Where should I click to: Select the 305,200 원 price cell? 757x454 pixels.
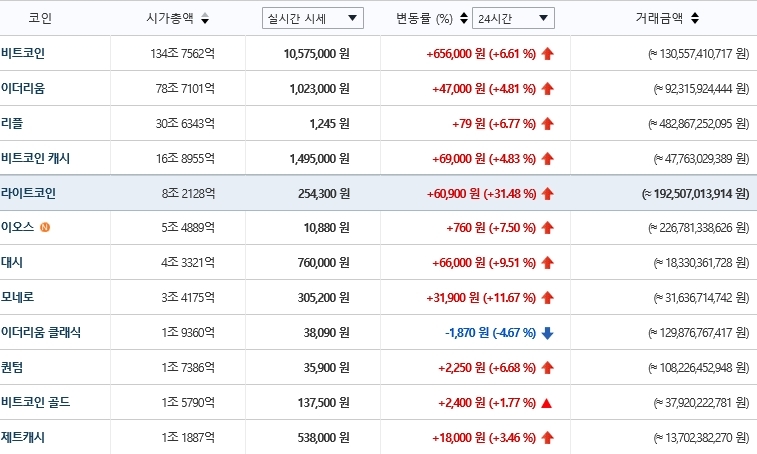pyautogui.click(x=324, y=298)
